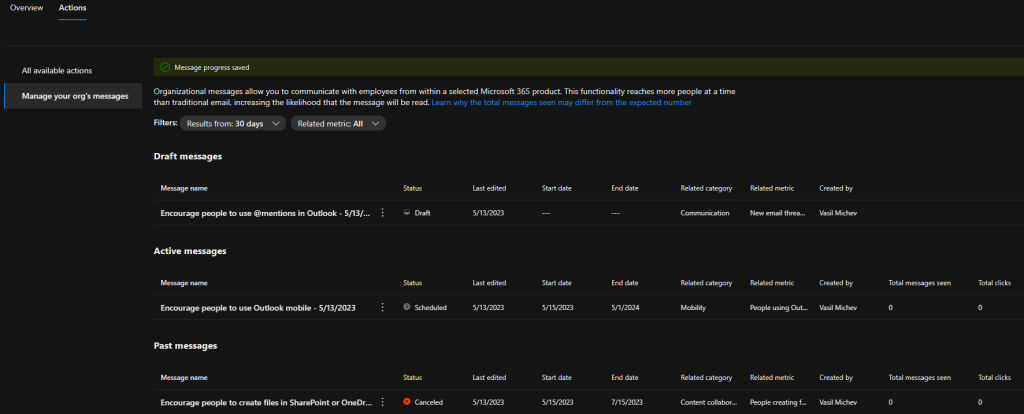Image resolution: width=1024 pixels, height=414 pixels.
Task: Select Manage your org's messages
Action: pyautogui.click(x=75, y=96)
